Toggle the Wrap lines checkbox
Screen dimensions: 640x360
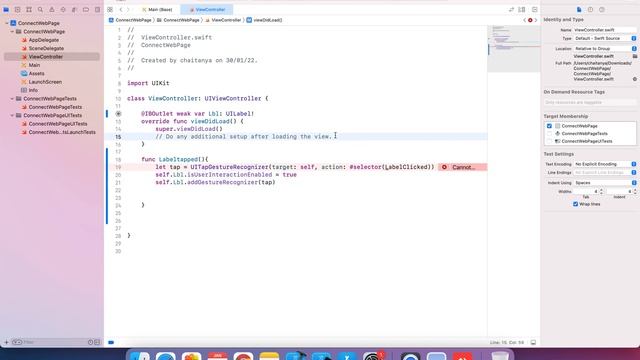[x=576, y=204]
